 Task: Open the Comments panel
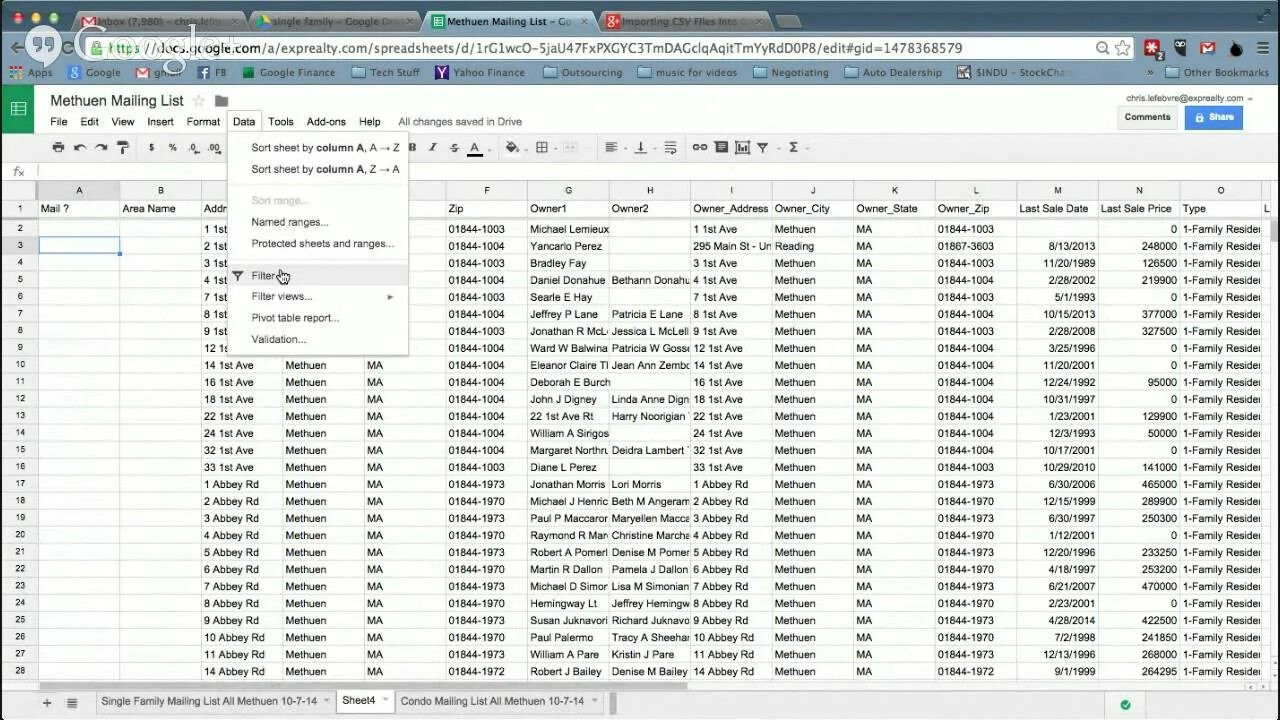1146,117
